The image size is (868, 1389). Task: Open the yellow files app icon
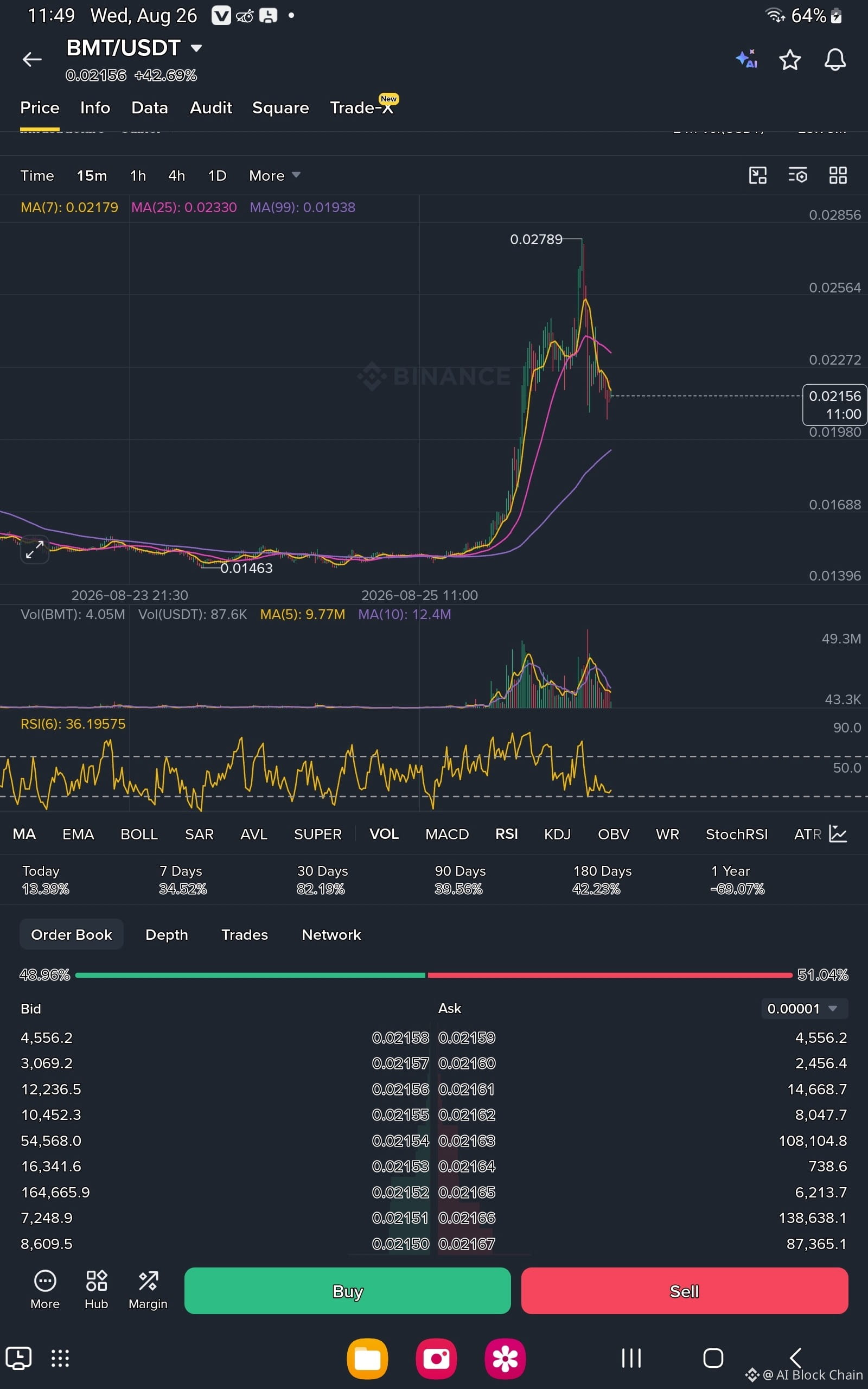367,1359
